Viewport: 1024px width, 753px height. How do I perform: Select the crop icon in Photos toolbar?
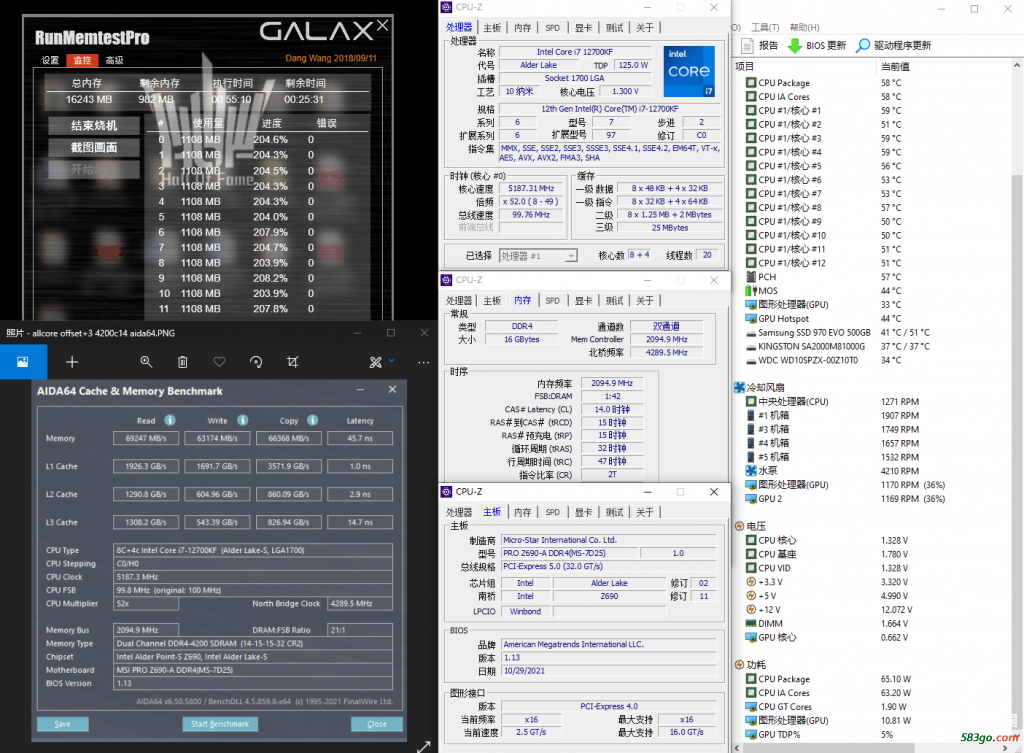click(x=293, y=362)
